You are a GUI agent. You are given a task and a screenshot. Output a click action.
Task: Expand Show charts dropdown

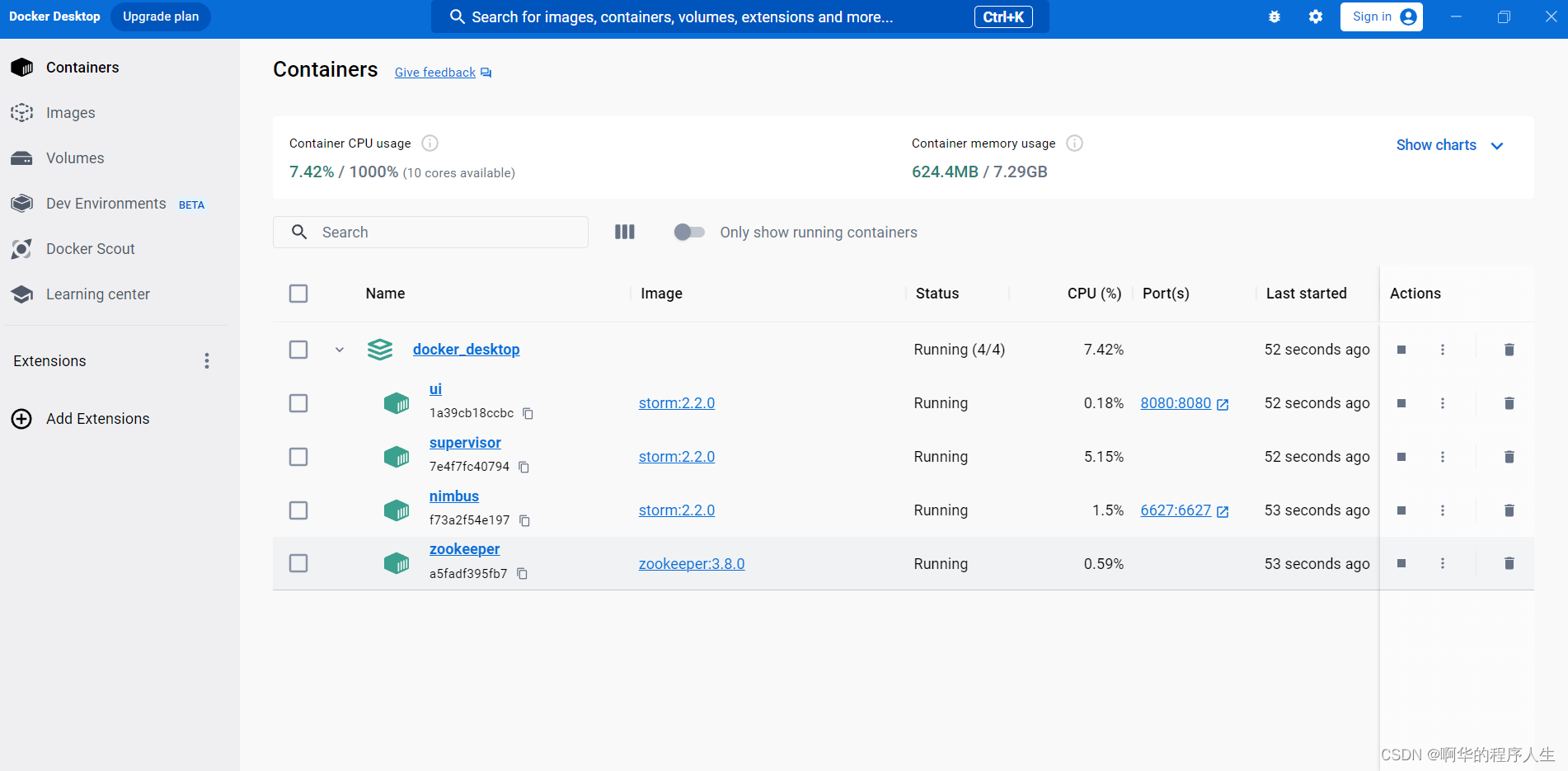[x=1449, y=145]
